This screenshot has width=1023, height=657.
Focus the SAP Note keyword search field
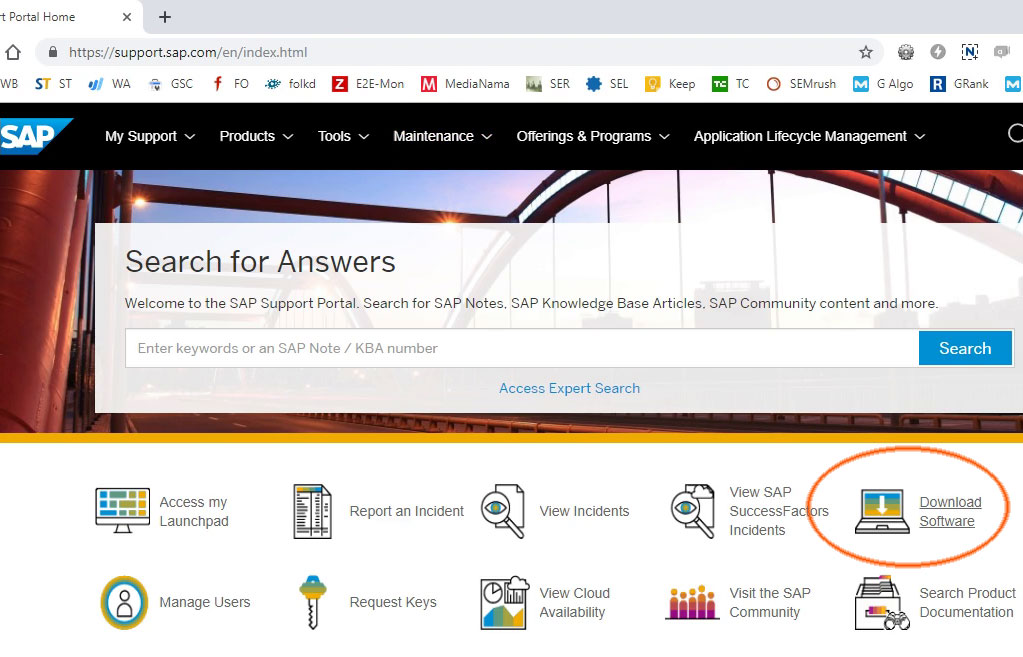(x=522, y=348)
